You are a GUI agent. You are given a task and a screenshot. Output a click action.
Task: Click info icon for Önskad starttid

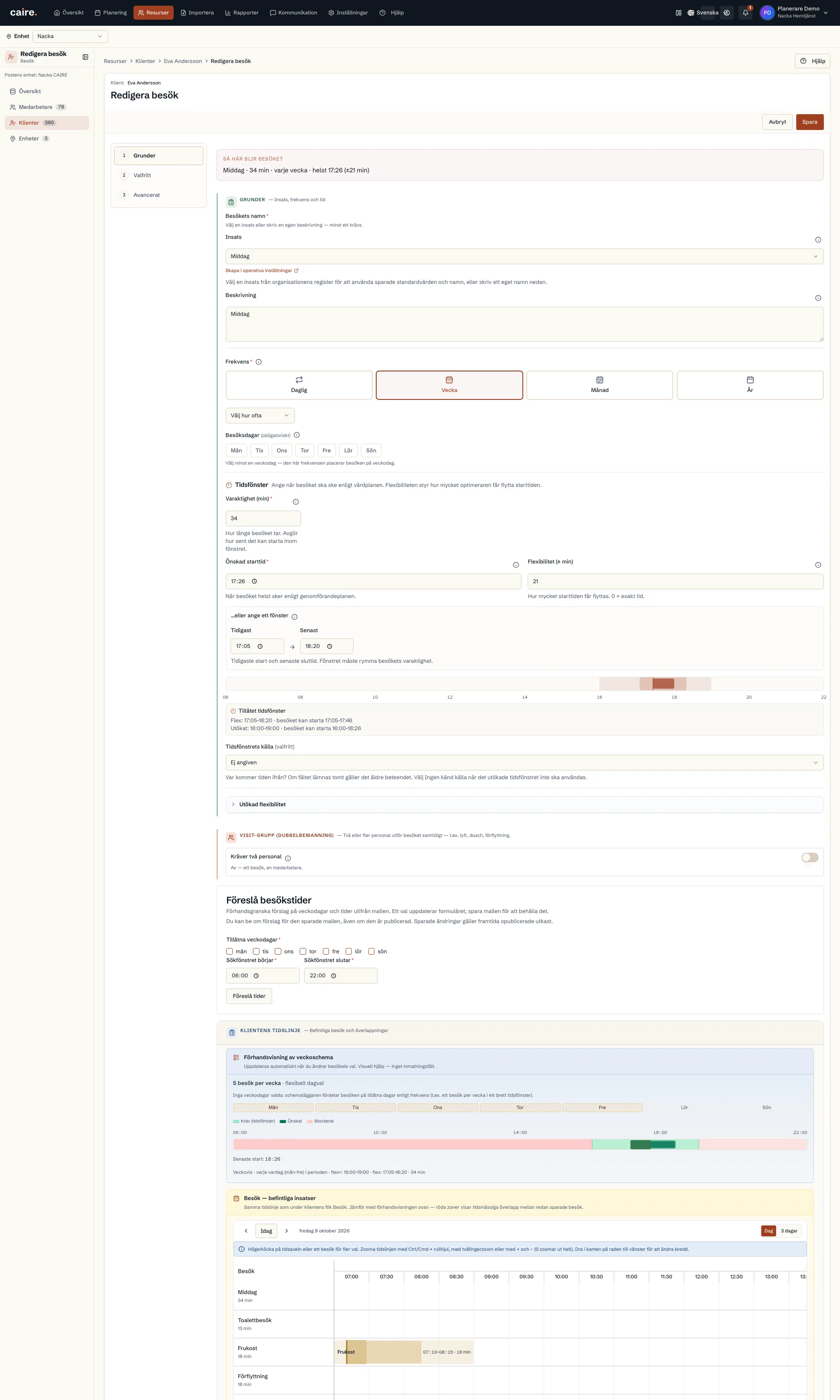[516, 565]
